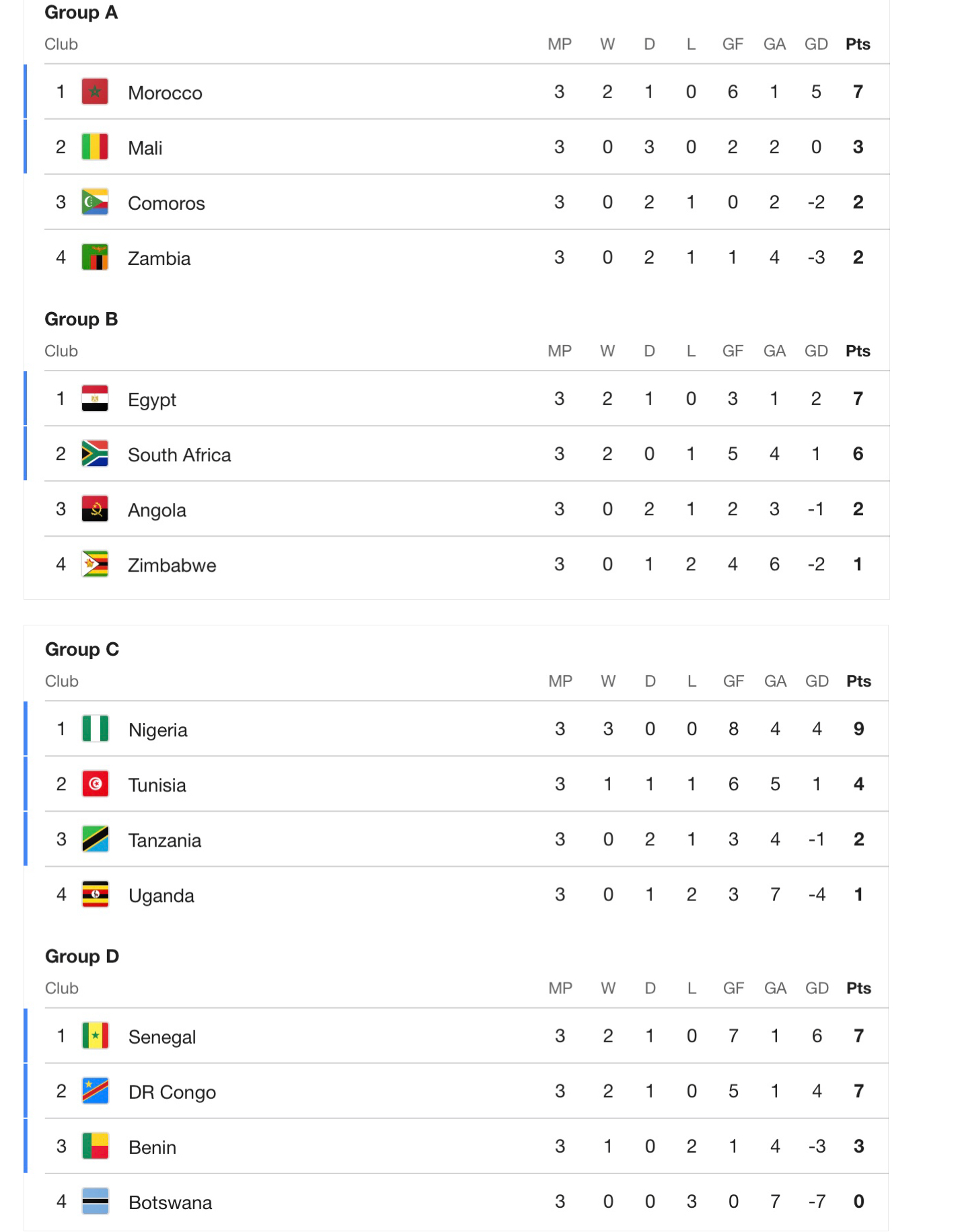Click the Zimbabwe flag icon
962x1232 pixels.
click(x=95, y=564)
